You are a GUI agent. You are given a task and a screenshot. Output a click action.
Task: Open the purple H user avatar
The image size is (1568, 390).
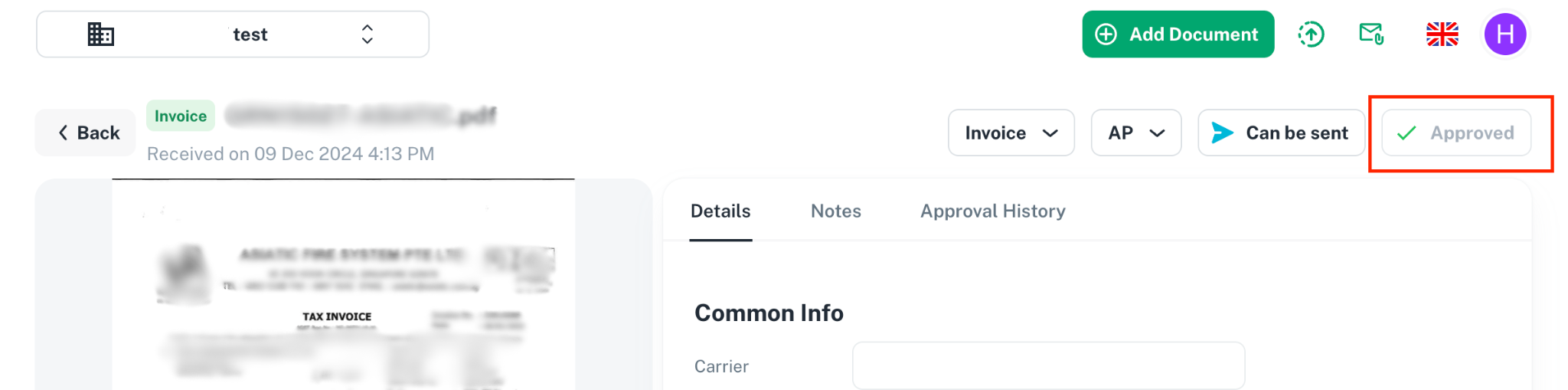(x=1504, y=34)
